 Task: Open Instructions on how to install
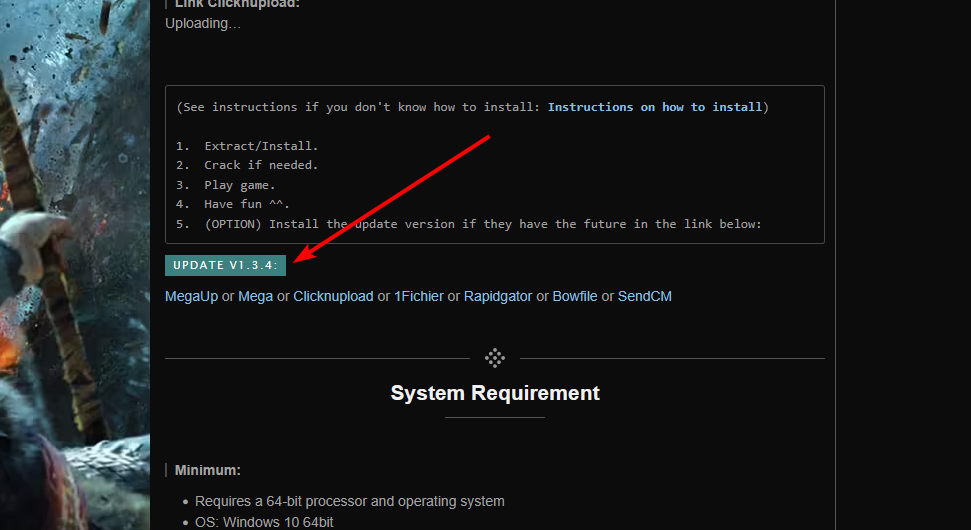point(655,107)
